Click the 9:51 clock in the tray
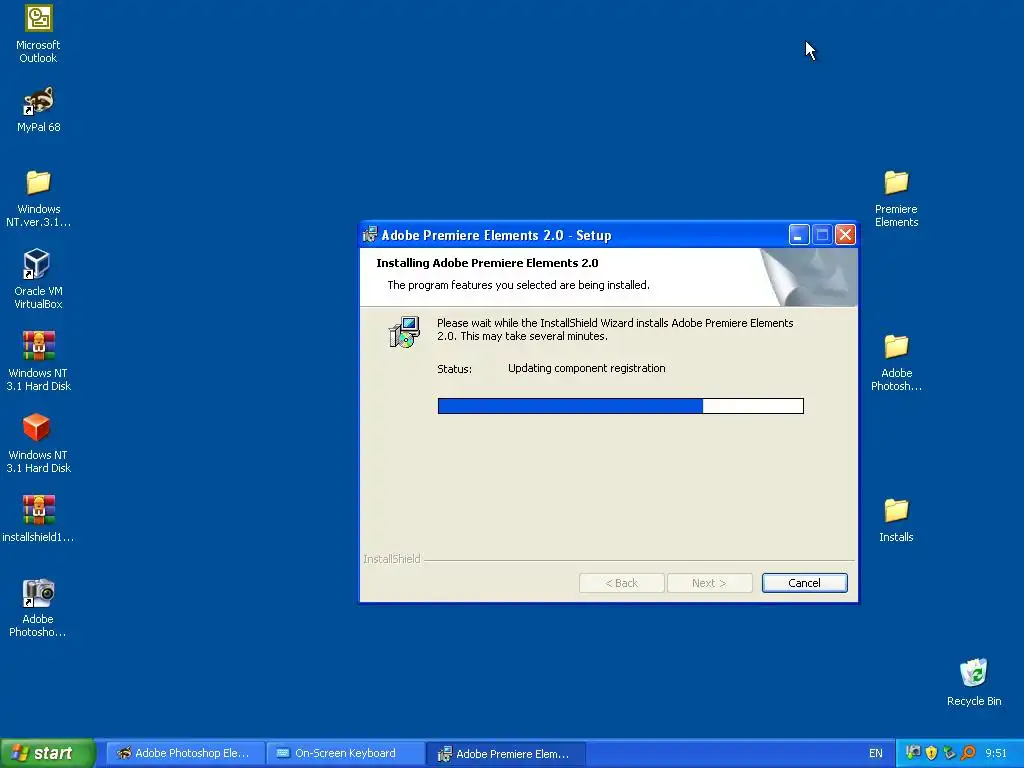1024x768 pixels. (x=996, y=753)
